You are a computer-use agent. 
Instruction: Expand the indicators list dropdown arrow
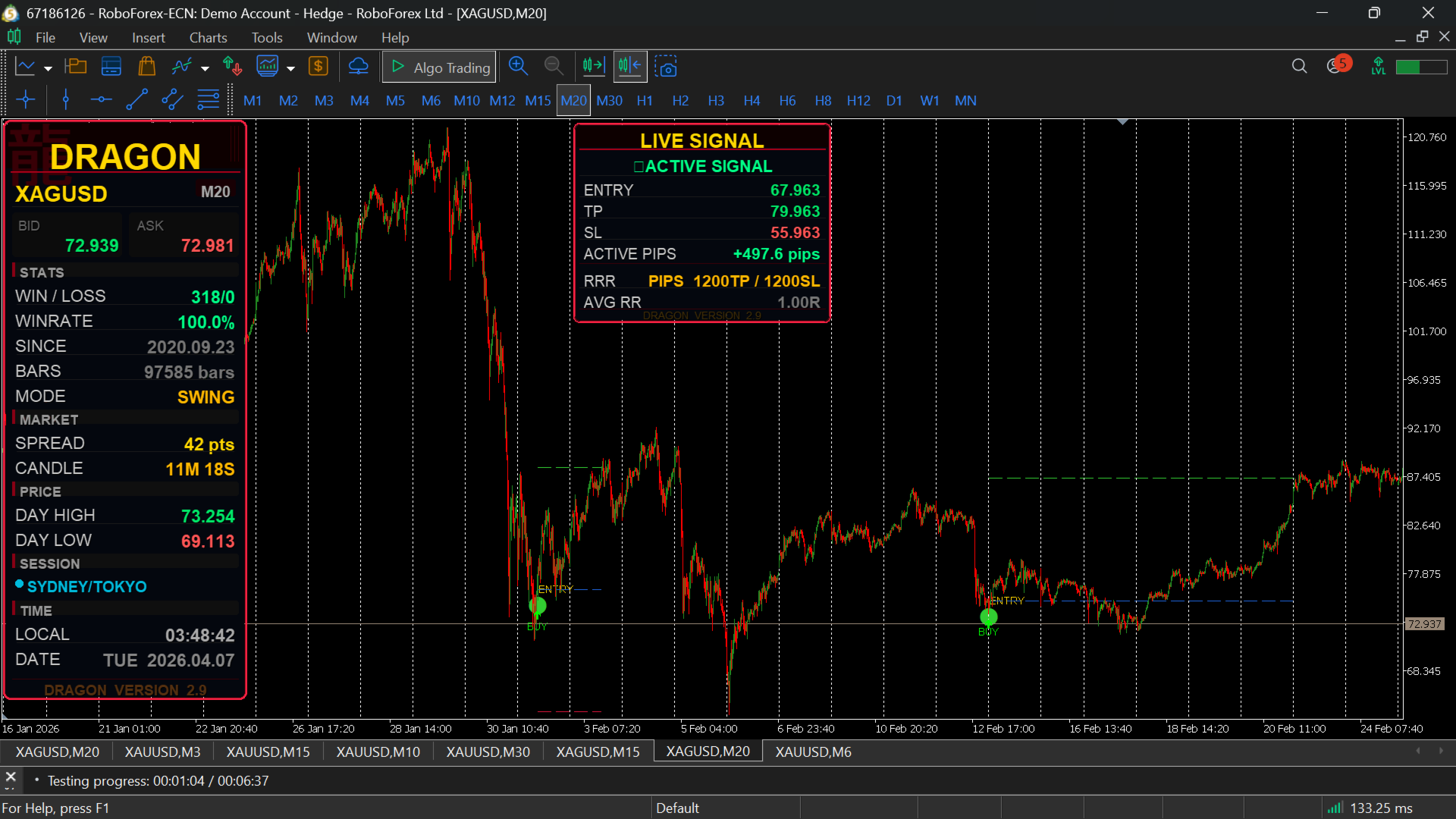pos(205,68)
